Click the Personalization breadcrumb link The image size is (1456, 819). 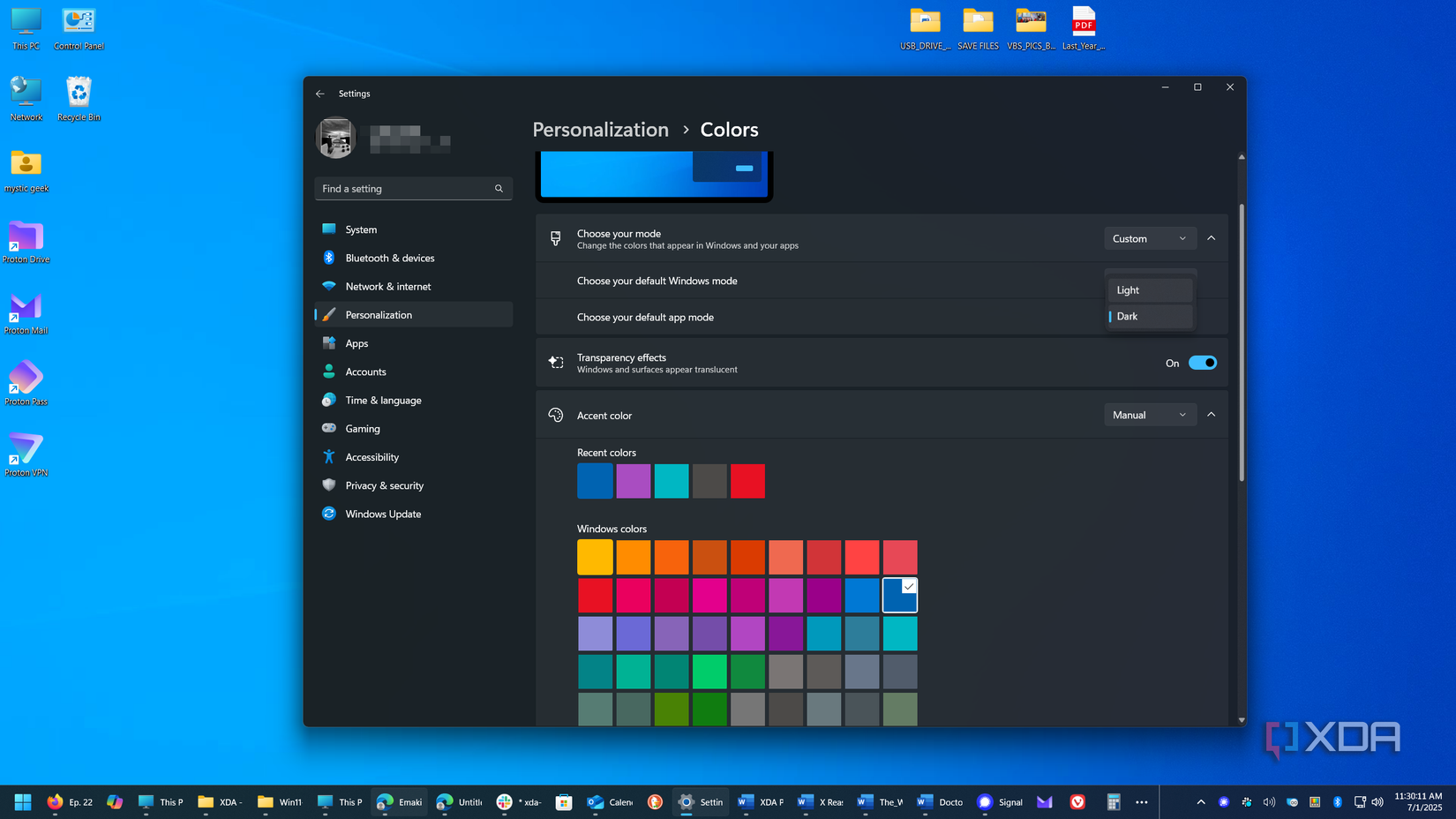click(x=600, y=130)
